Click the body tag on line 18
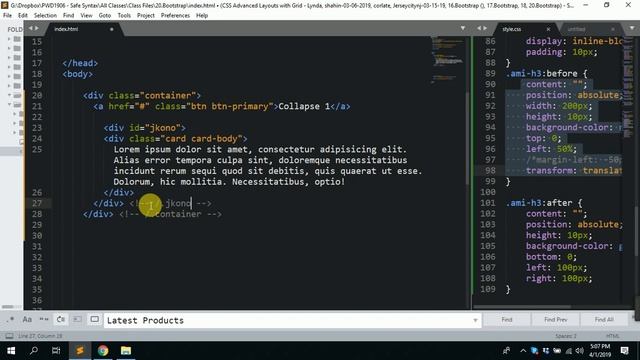This screenshot has width=640, height=360. 78,74
